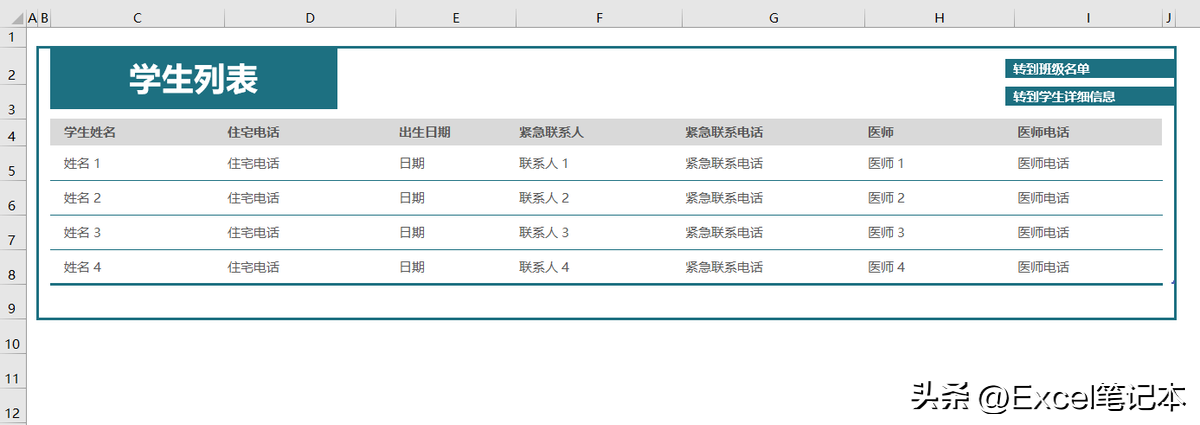Click the 住宅电话 table header cell
This screenshot has width=1200, height=425.
(x=310, y=132)
